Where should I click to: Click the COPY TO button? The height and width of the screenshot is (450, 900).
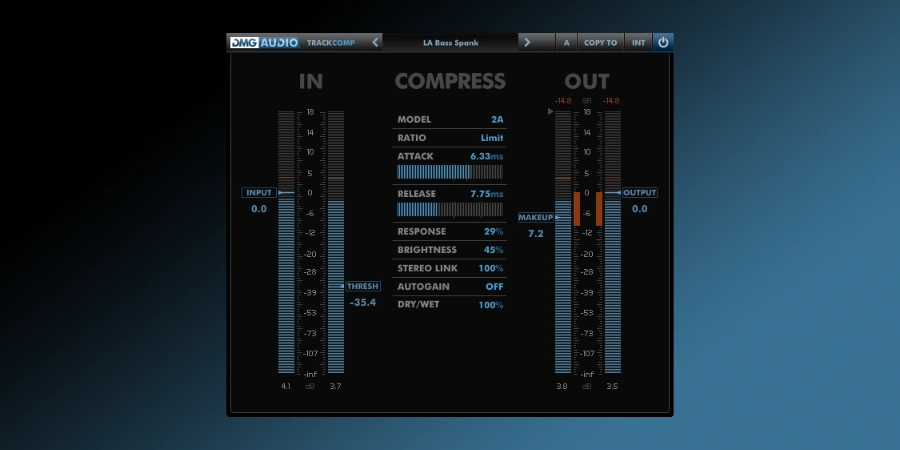(x=600, y=42)
